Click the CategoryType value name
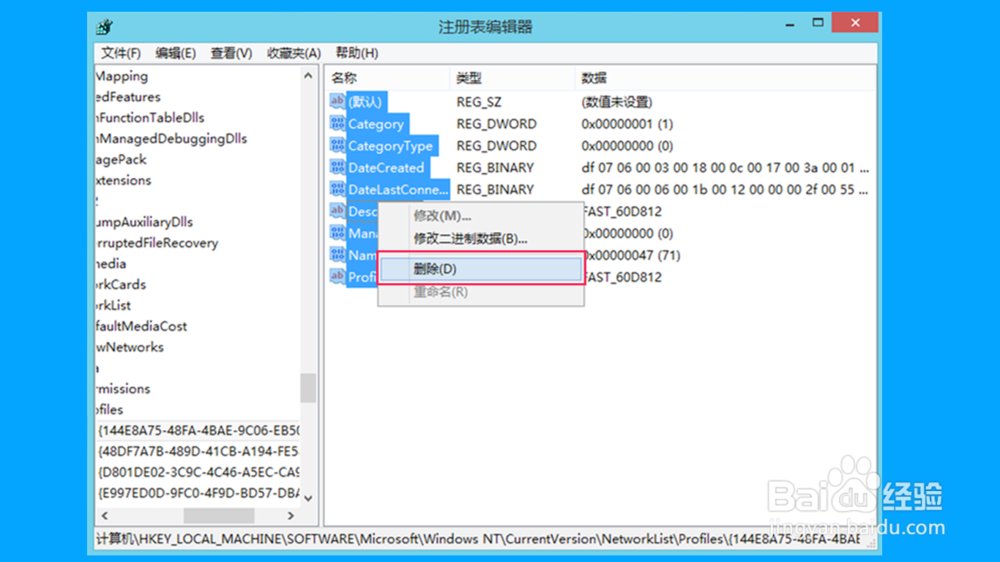The height and width of the screenshot is (562, 1000). pos(390,146)
